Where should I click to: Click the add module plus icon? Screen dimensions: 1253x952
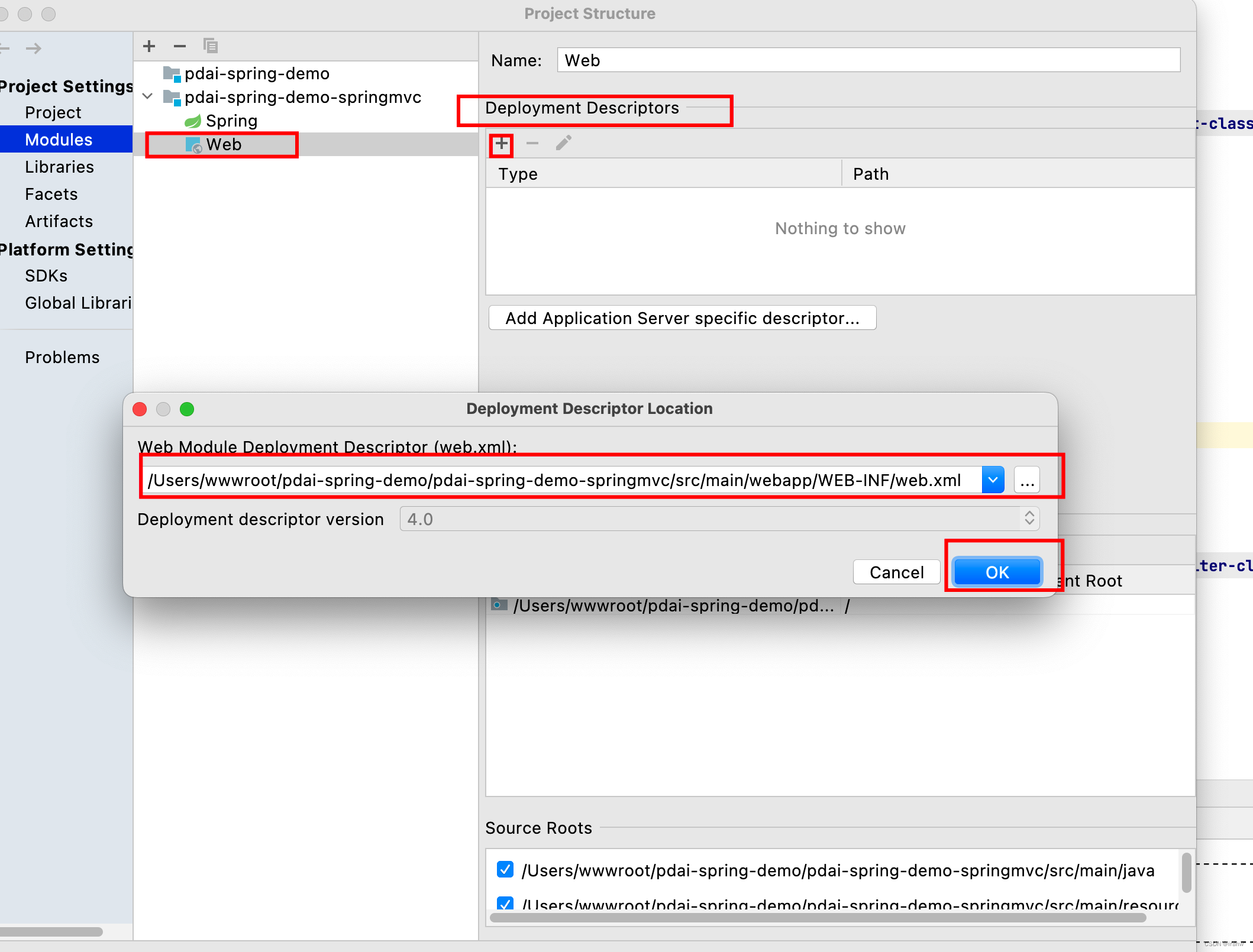(149, 46)
